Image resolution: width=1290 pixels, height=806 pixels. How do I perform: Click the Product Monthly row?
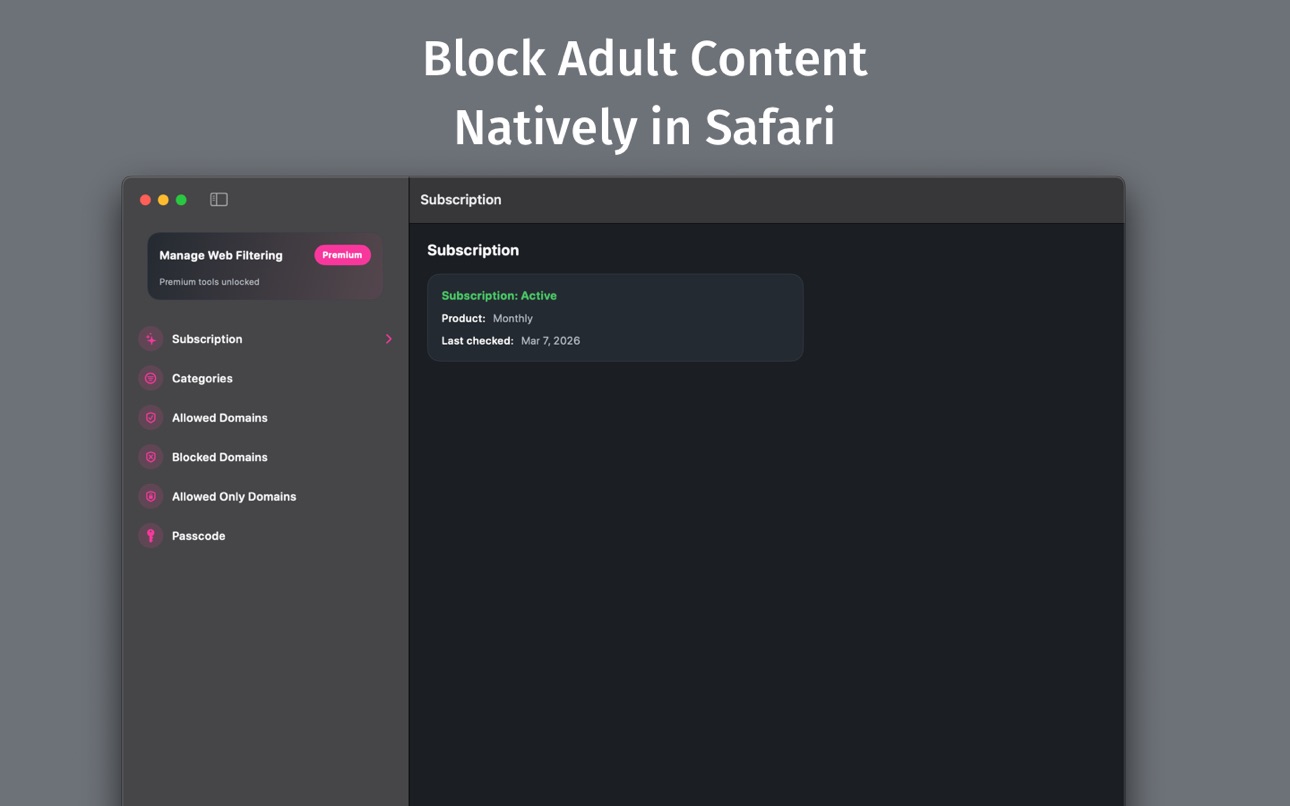pyautogui.click(x=487, y=318)
